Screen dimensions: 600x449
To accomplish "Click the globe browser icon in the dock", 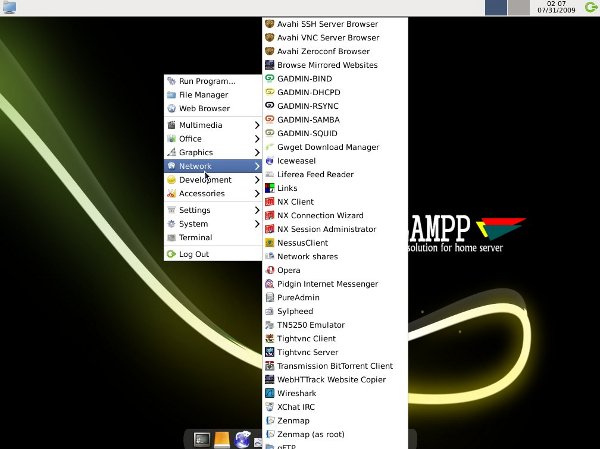I will click(x=242, y=439).
